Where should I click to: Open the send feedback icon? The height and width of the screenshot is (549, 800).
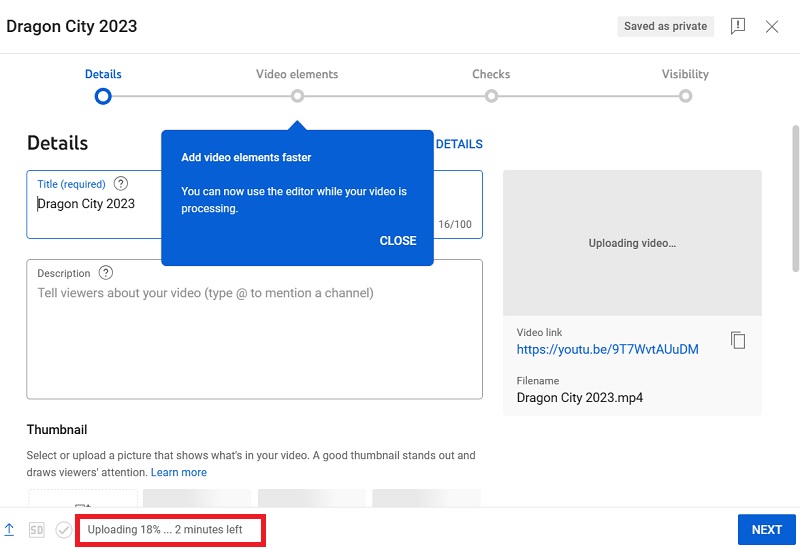point(738,26)
